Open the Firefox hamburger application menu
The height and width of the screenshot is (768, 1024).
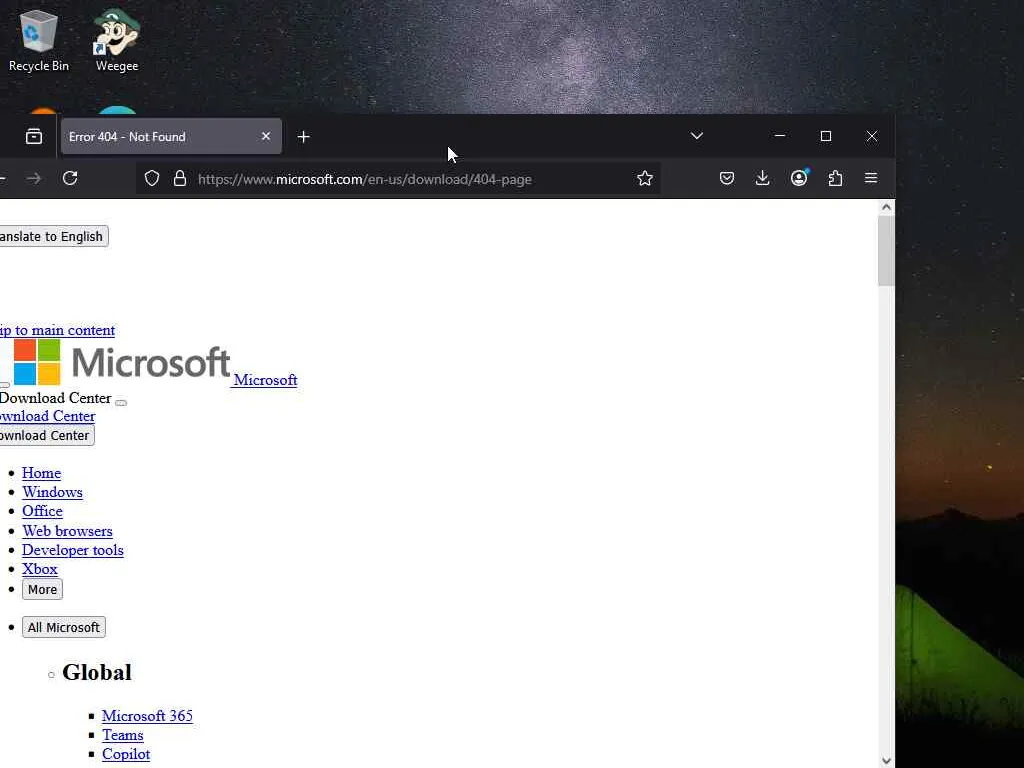pyautogui.click(x=871, y=178)
